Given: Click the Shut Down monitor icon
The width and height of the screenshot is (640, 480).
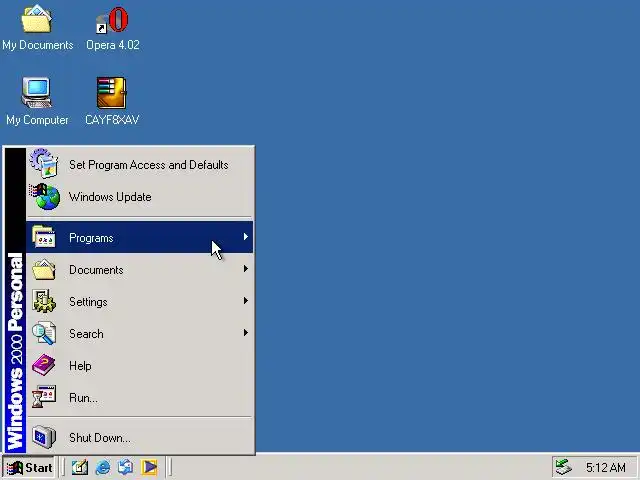Looking at the screenshot, I should (44, 437).
